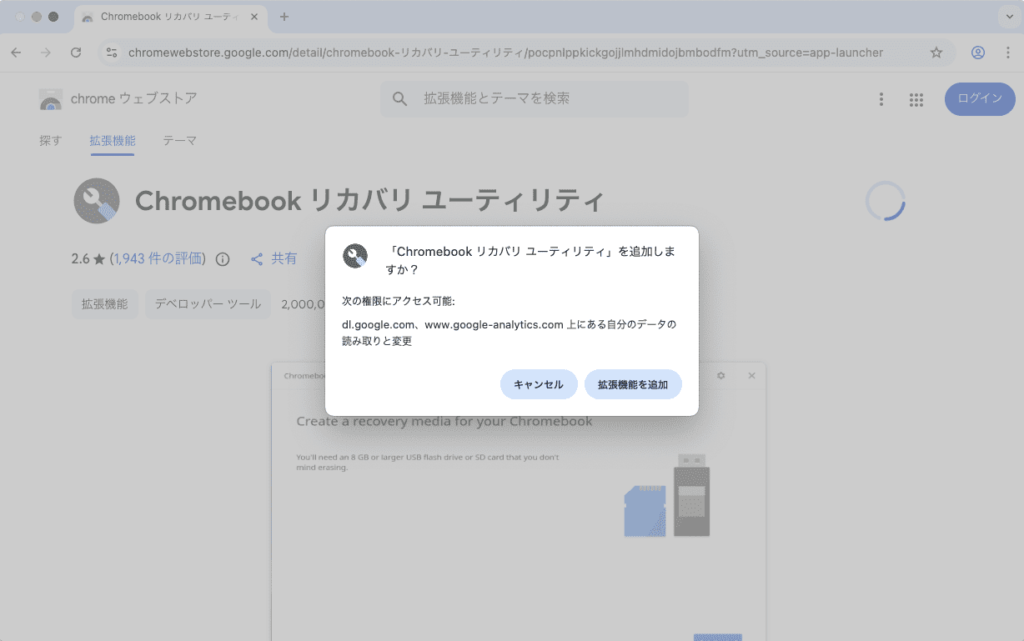Close the Chromebook リカバリ tab
1024x641 pixels.
coord(254,17)
